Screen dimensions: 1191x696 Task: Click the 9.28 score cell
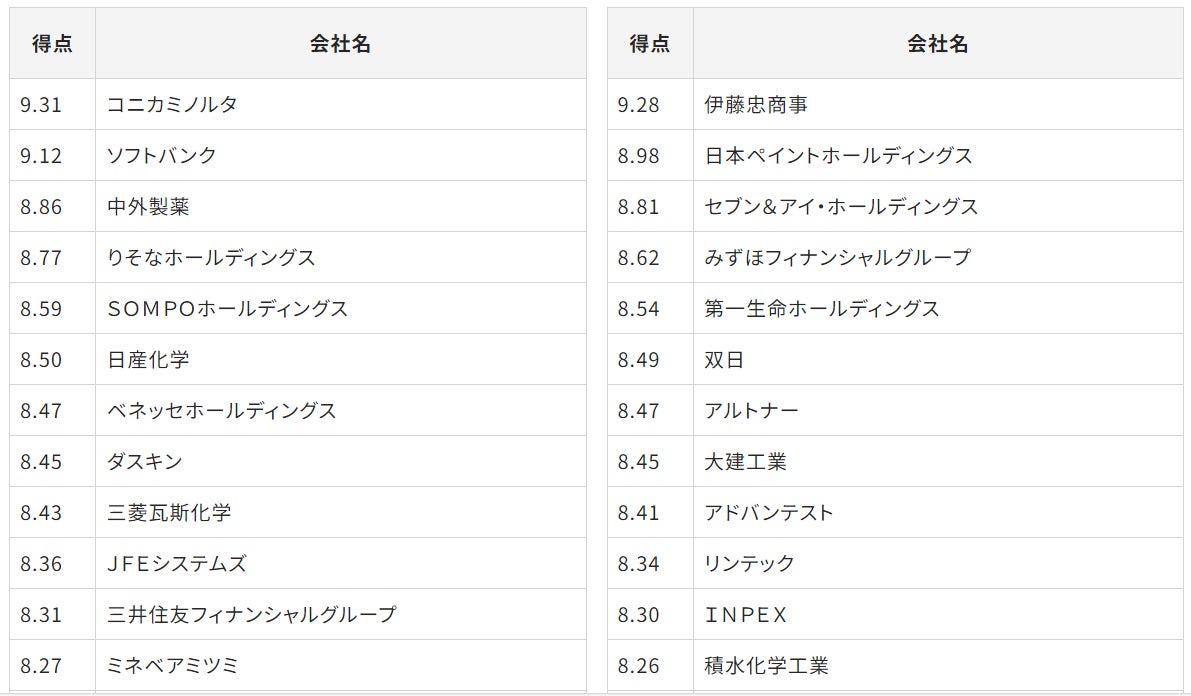(638, 104)
